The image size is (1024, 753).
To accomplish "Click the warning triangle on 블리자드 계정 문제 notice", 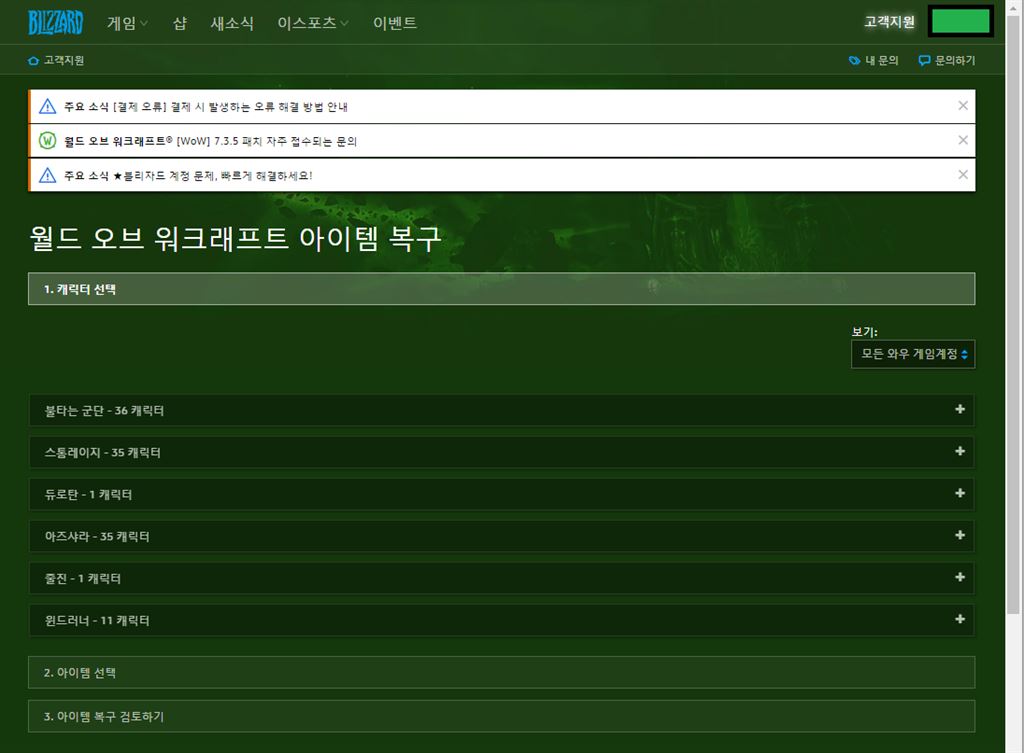I will [48, 175].
